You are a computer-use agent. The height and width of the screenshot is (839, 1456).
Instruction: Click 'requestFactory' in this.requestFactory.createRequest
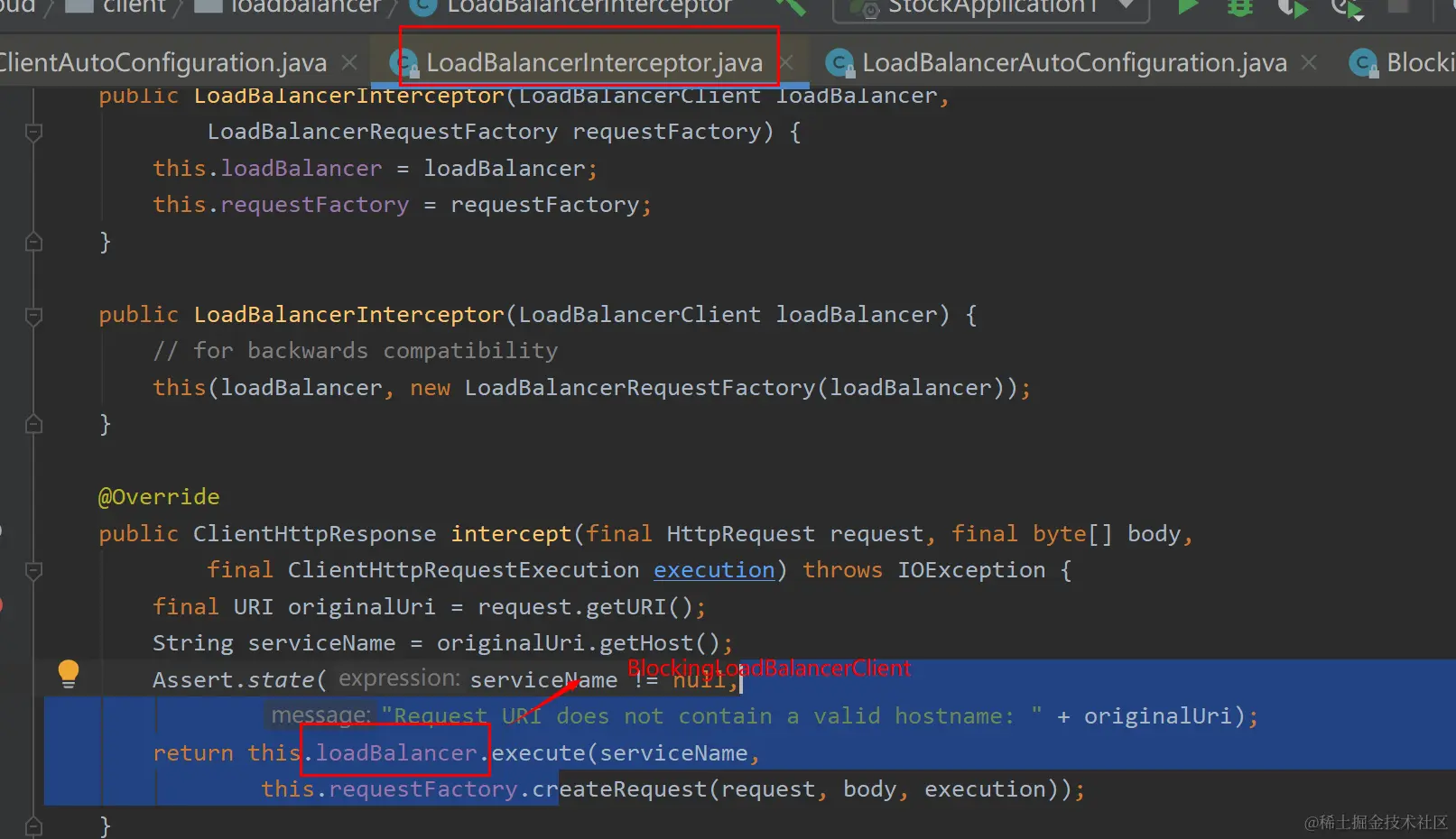click(423, 789)
